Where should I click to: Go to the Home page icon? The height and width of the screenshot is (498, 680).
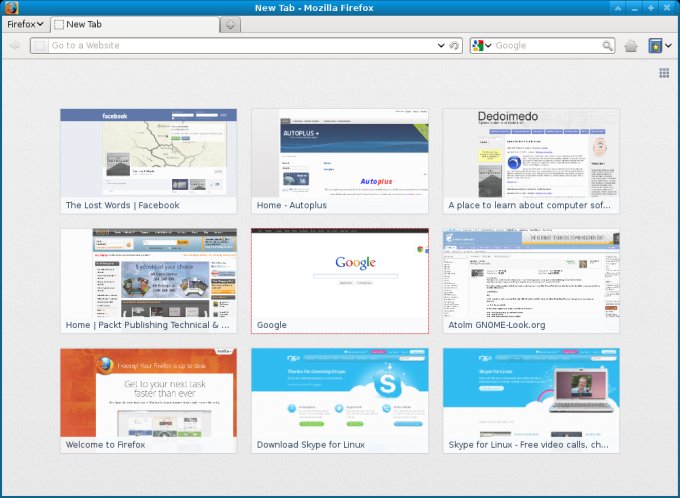(631, 46)
